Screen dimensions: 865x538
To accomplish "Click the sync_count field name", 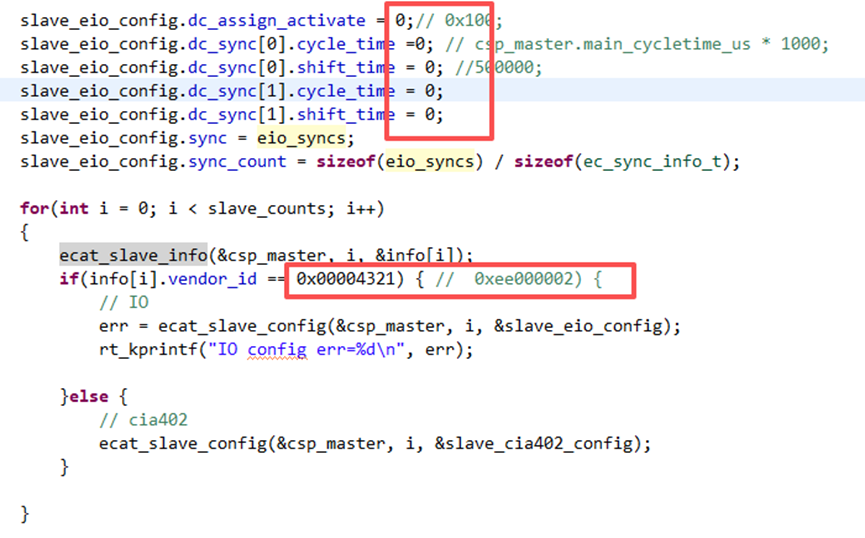I will (237, 162).
